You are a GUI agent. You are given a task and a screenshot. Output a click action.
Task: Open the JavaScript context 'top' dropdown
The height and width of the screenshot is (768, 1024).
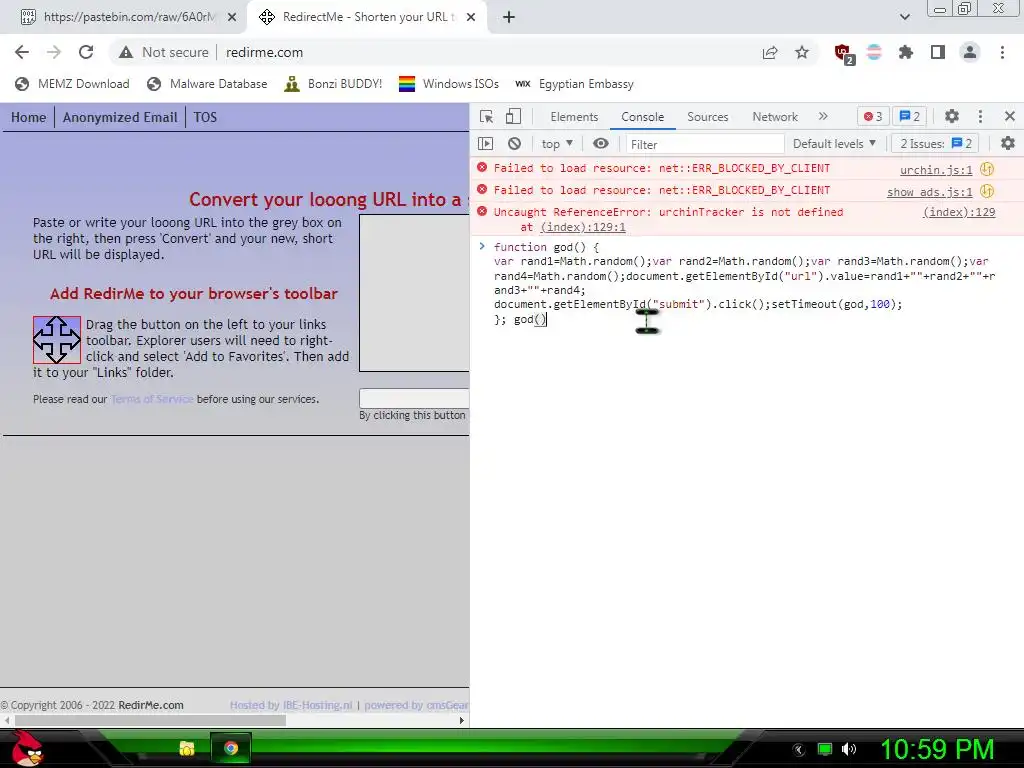(x=557, y=144)
